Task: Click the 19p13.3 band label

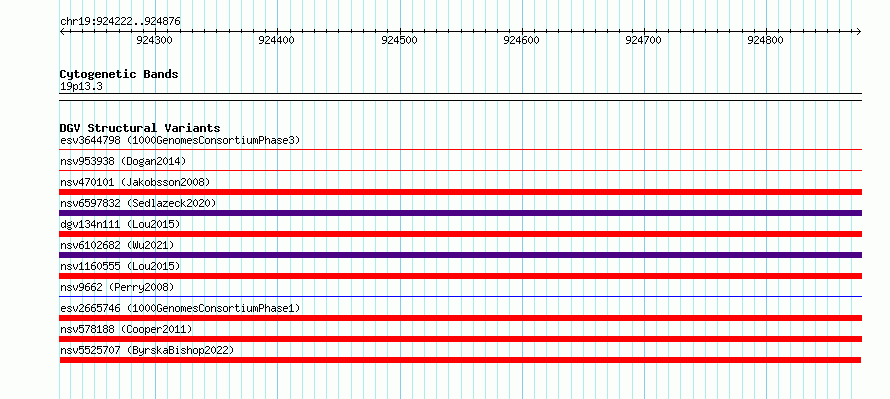Action: click(x=81, y=87)
